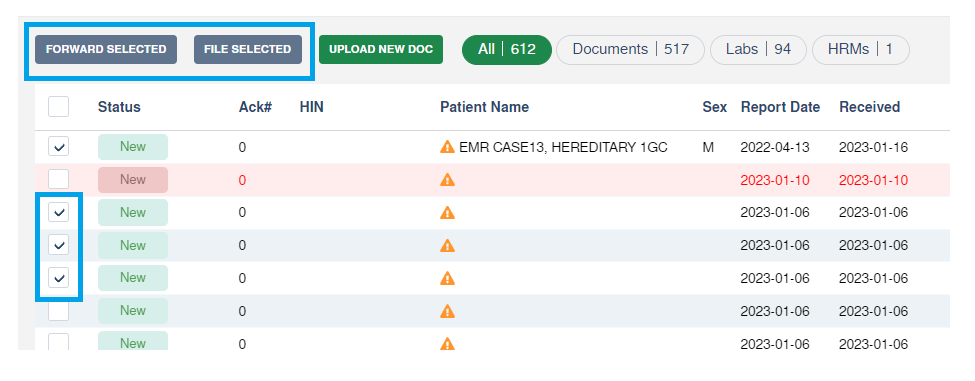Click the Patient Name column header
Viewport: 975px width, 381px height.
pyautogui.click(x=484, y=107)
